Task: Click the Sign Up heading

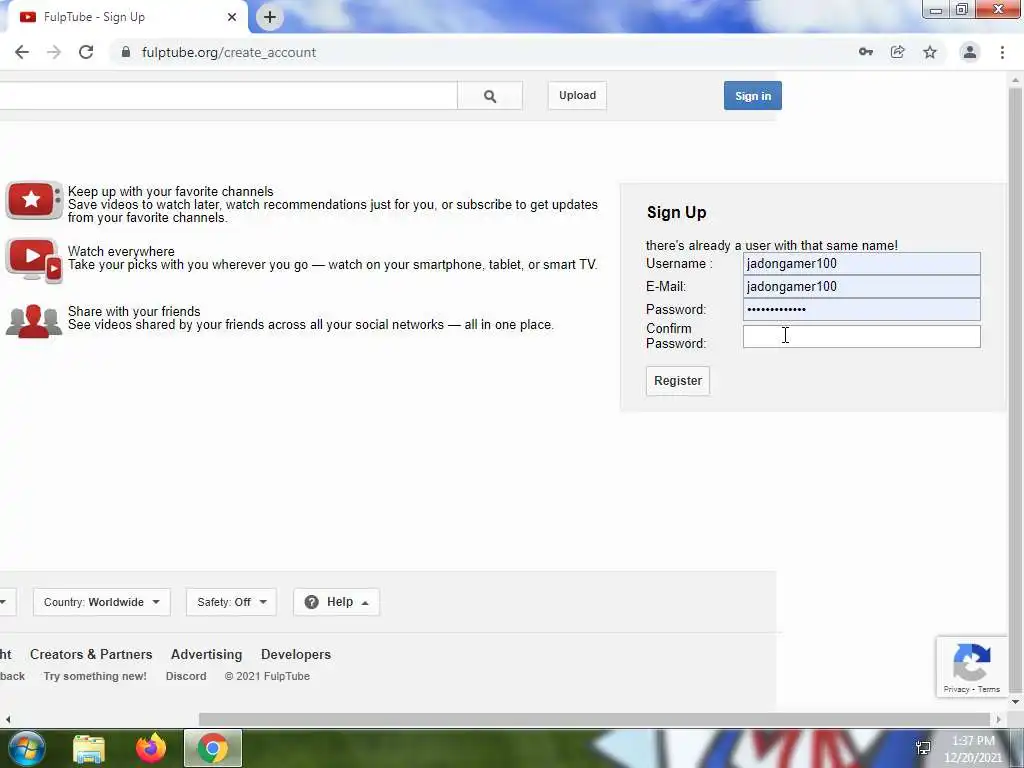Action: point(677,212)
